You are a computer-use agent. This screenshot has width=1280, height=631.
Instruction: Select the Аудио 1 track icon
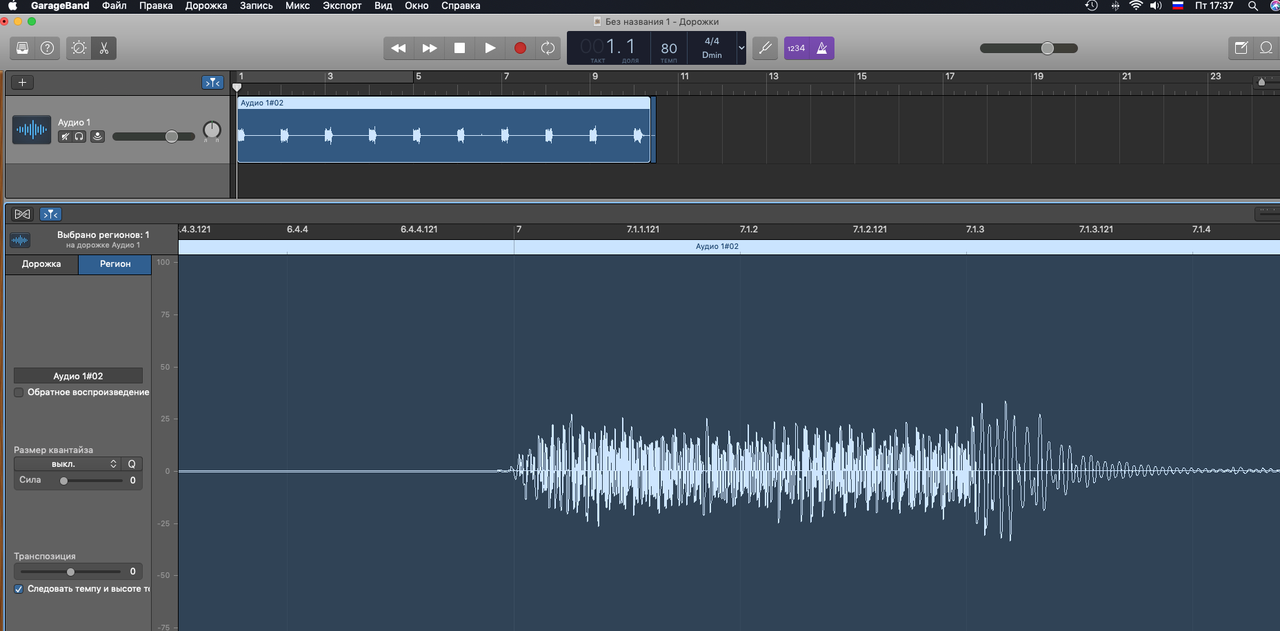click(x=32, y=130)
